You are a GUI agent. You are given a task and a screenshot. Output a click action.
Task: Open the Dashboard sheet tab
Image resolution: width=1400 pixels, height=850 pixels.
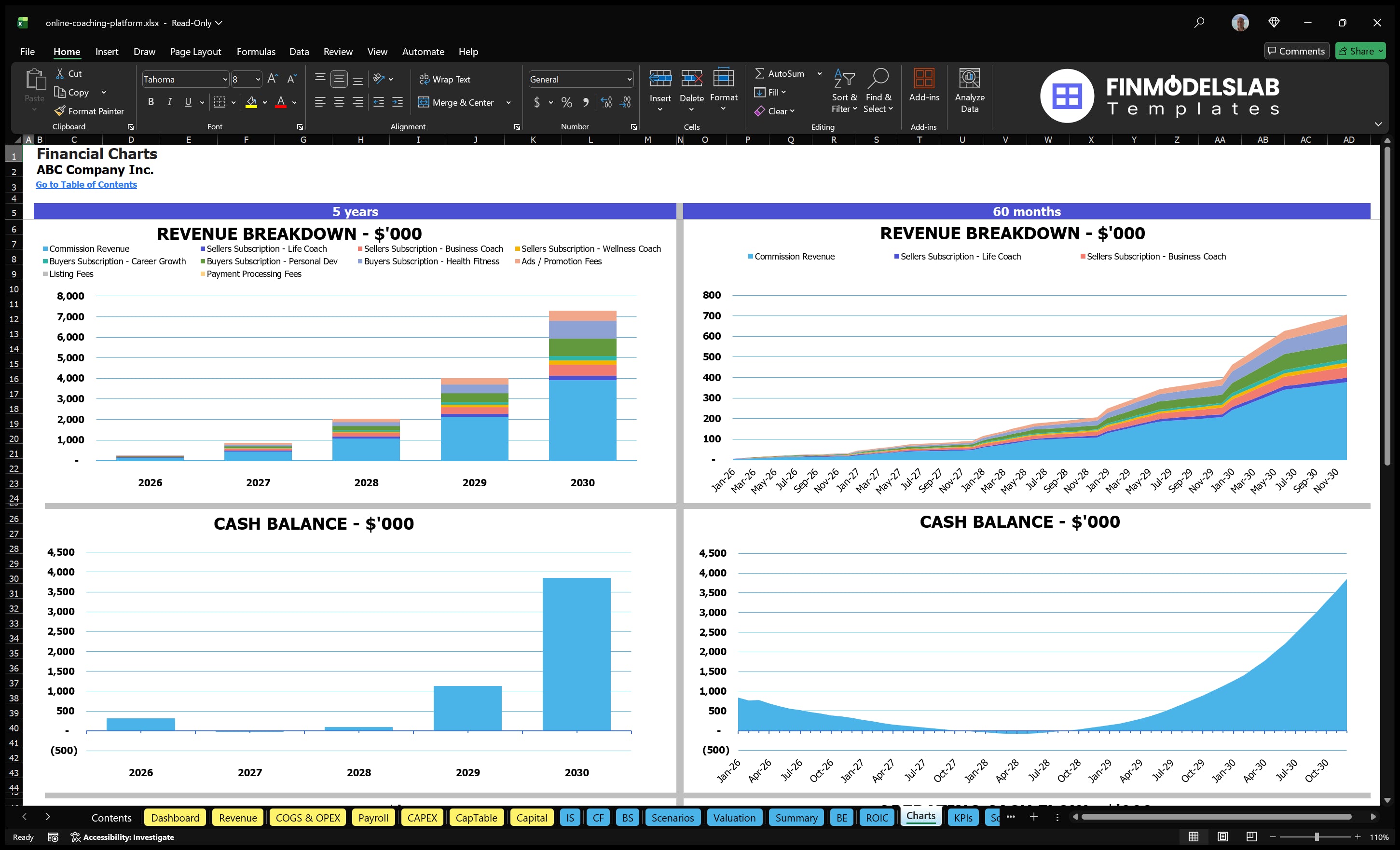(175, 817)
